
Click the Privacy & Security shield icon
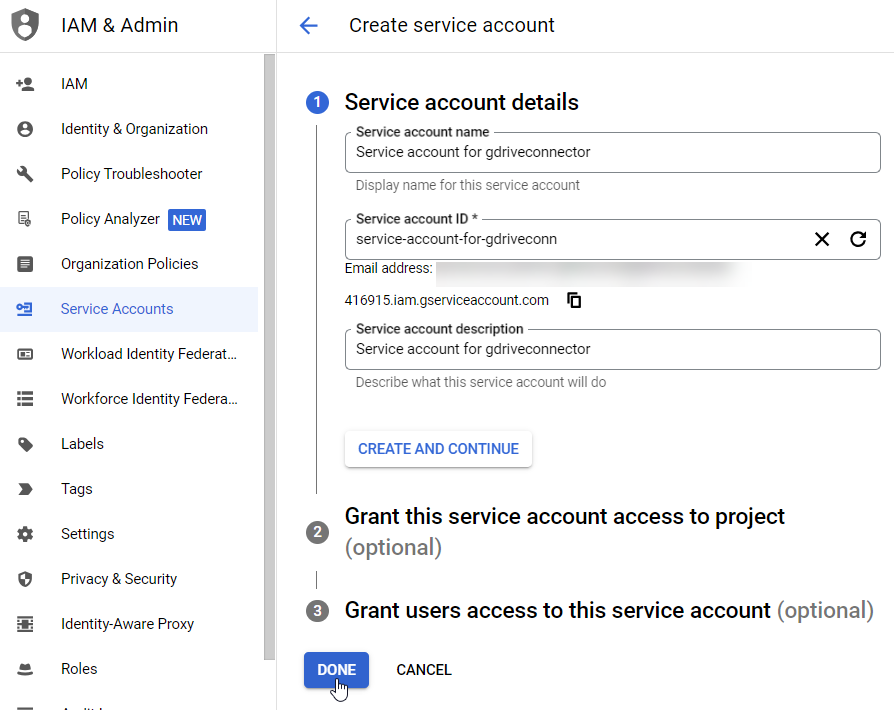(25, 579)
